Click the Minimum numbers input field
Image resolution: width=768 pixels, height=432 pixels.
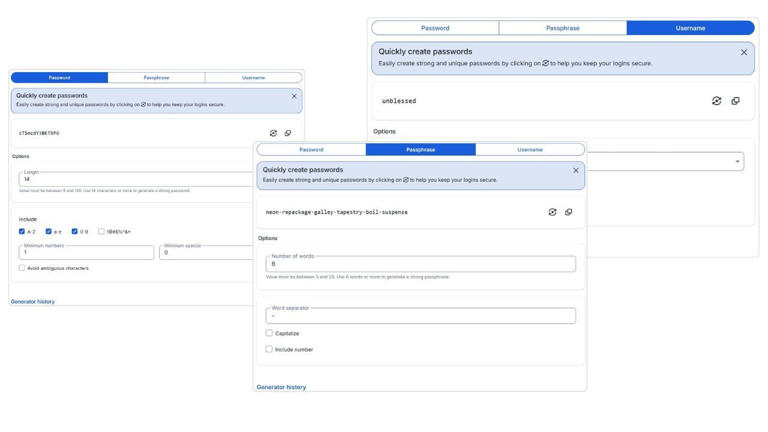[86, 252]
